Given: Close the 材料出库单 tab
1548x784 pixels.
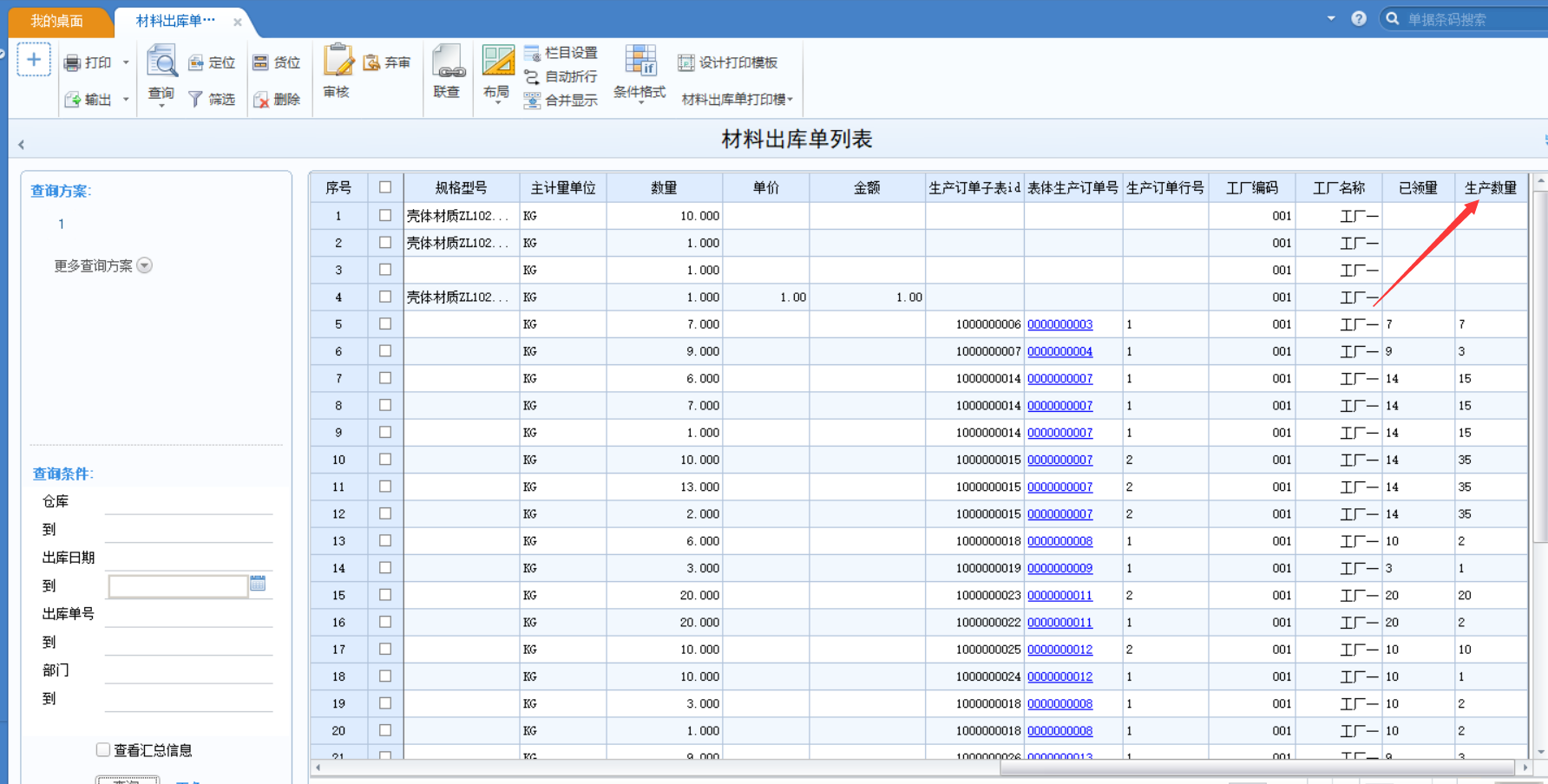Looking at the screenshot, I should [237, 22].
